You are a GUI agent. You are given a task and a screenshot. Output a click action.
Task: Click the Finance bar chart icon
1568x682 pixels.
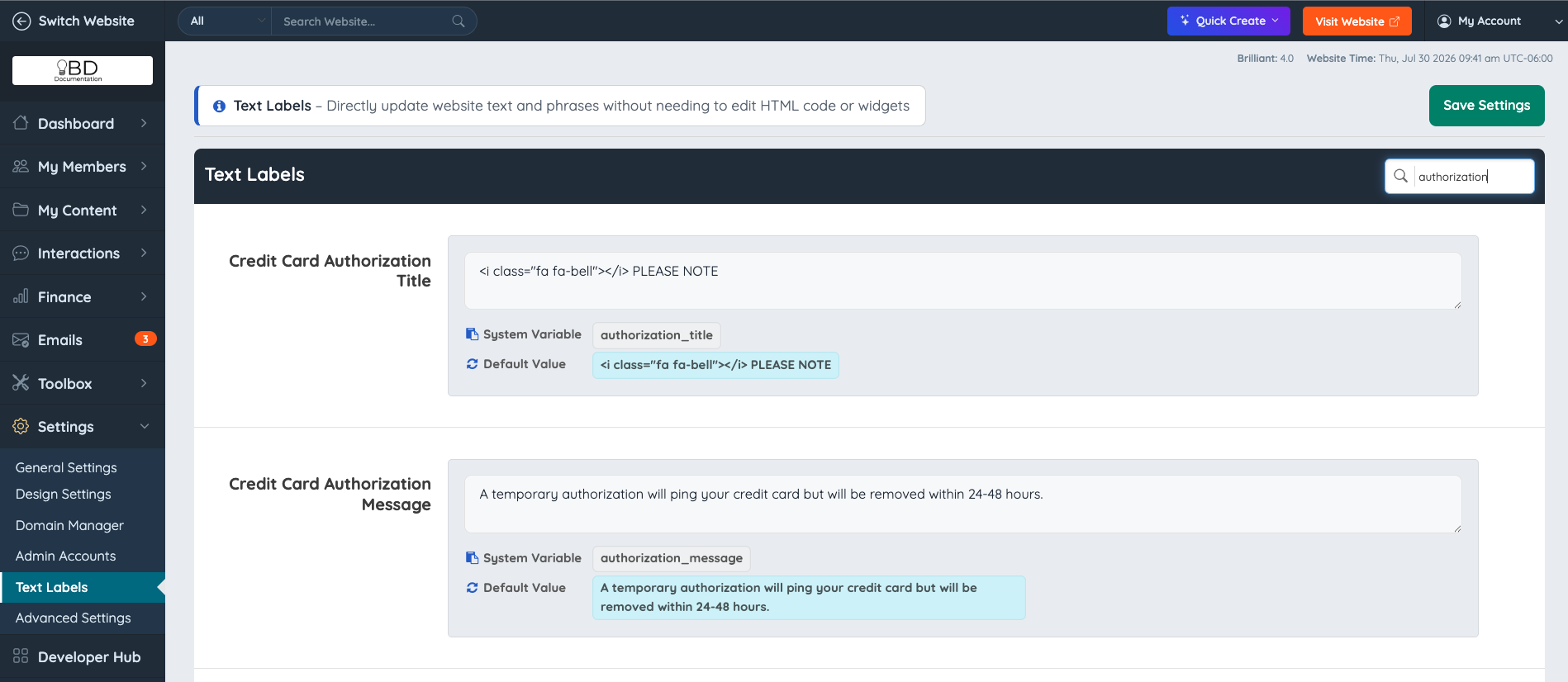tap(21, 296)
